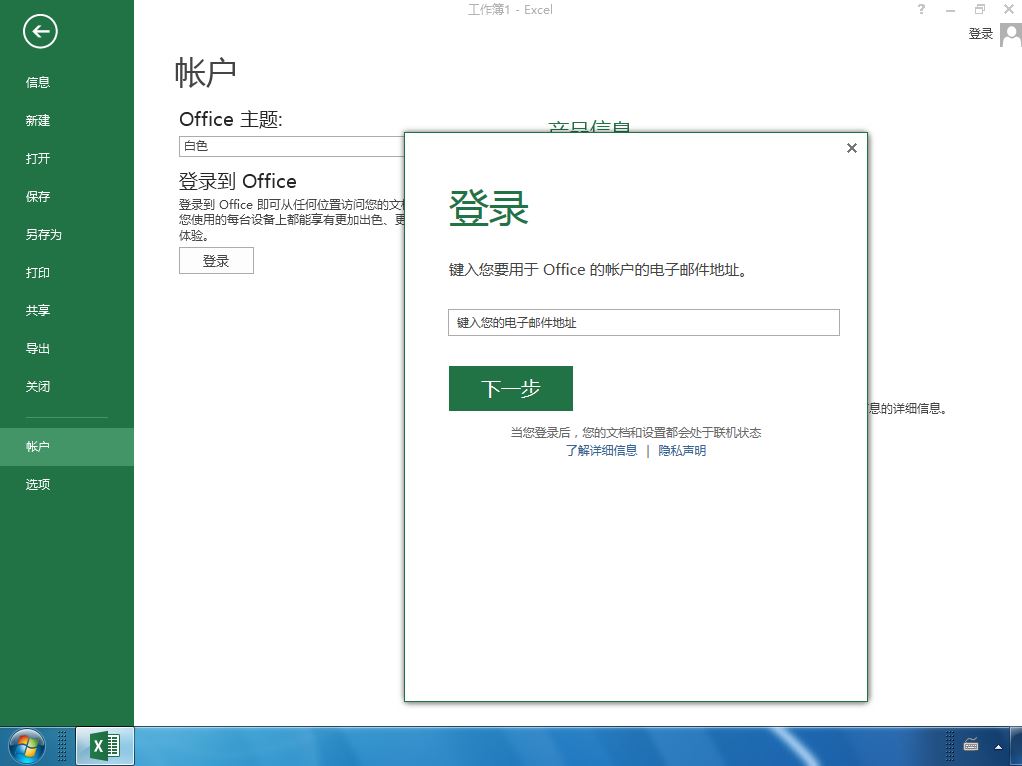Select 新建 in the sidebar

coord(38,121)
